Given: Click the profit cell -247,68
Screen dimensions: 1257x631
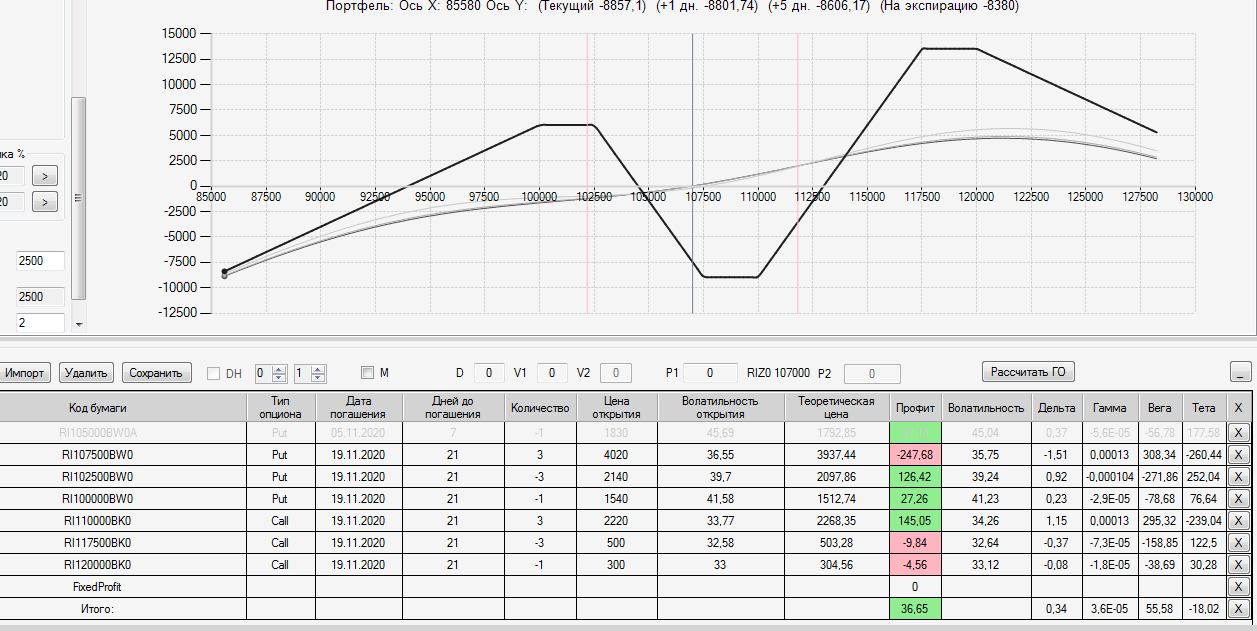Looking at the screenshot, I should pyautogui.click(x=916, y=455).
